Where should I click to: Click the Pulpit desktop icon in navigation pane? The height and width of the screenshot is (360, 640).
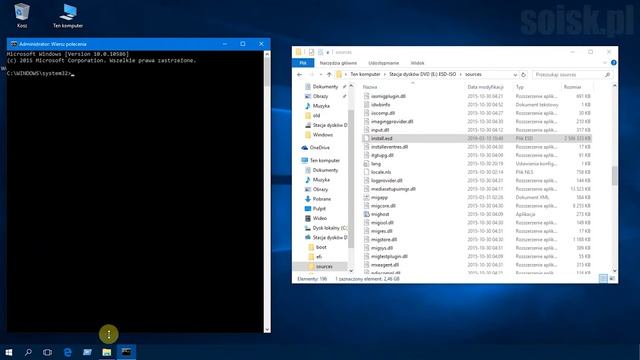(308, 209)
